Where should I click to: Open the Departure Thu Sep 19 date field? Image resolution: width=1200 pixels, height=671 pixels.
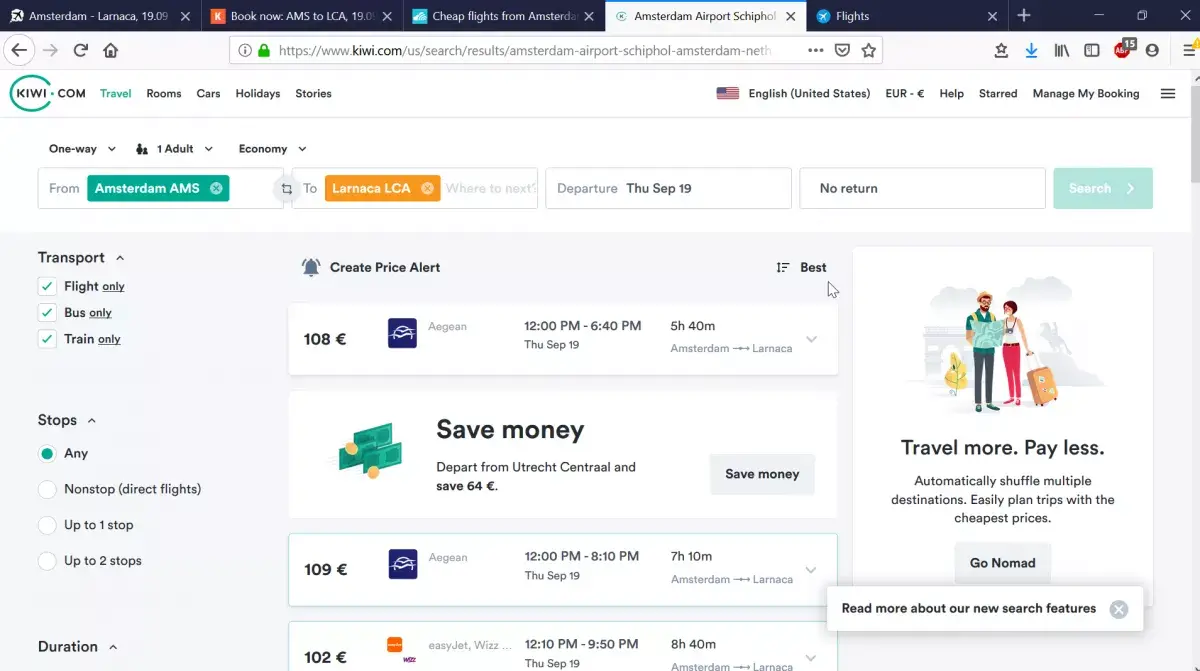[668, 188]
